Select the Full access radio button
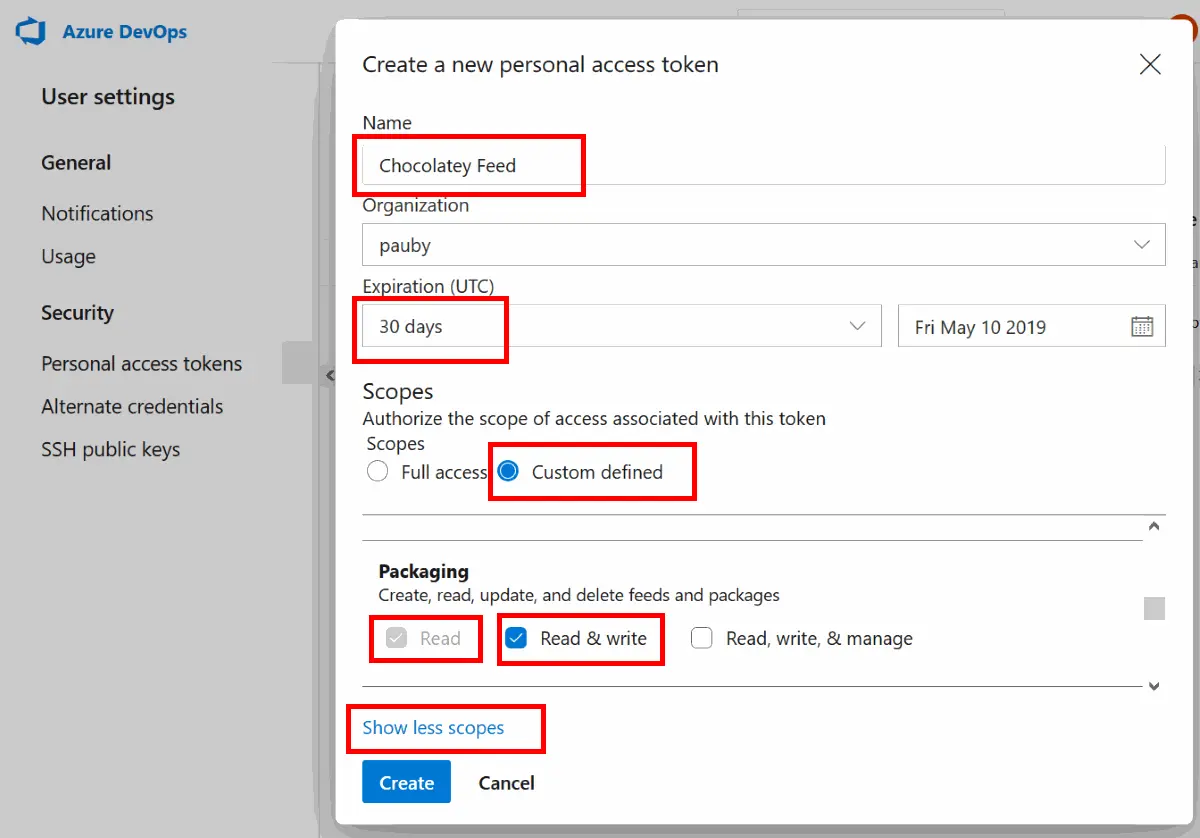This screenshot has width=1200, height=838. pyautogui.click(x=377, y=472)
